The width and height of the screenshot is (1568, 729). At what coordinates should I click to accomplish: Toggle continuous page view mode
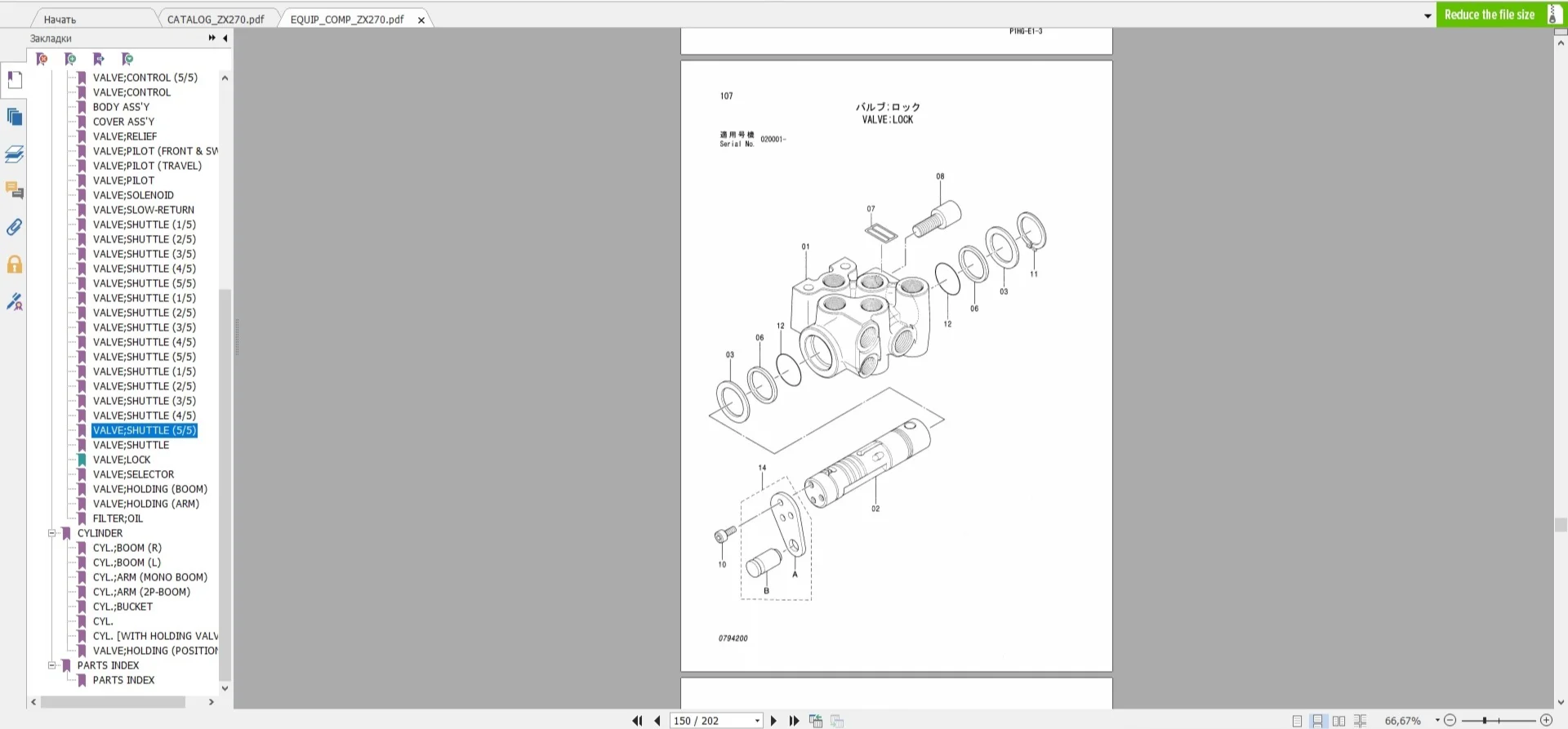tap(1317, 721)
